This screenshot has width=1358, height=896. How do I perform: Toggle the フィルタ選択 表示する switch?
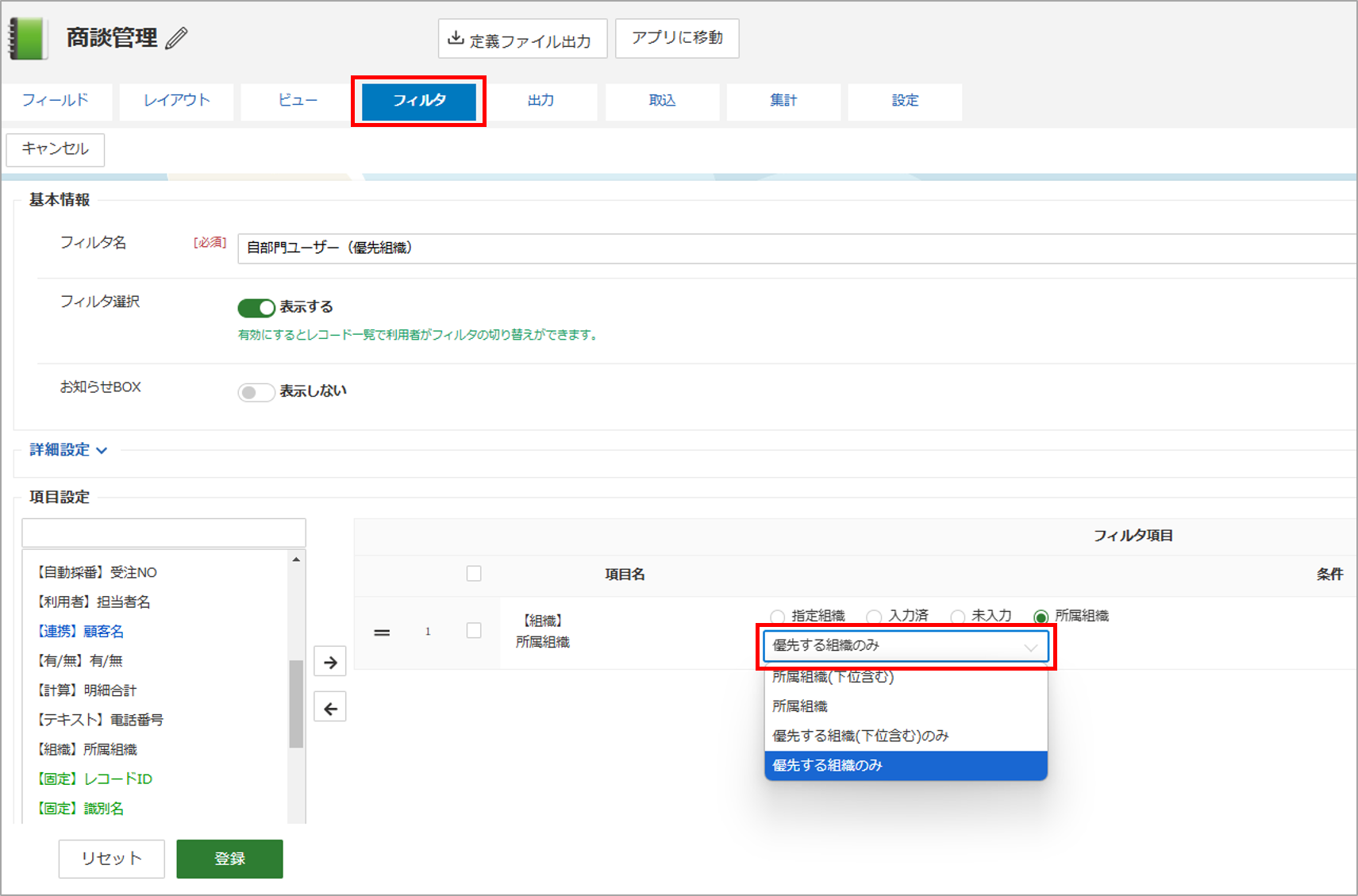(256, 308)
